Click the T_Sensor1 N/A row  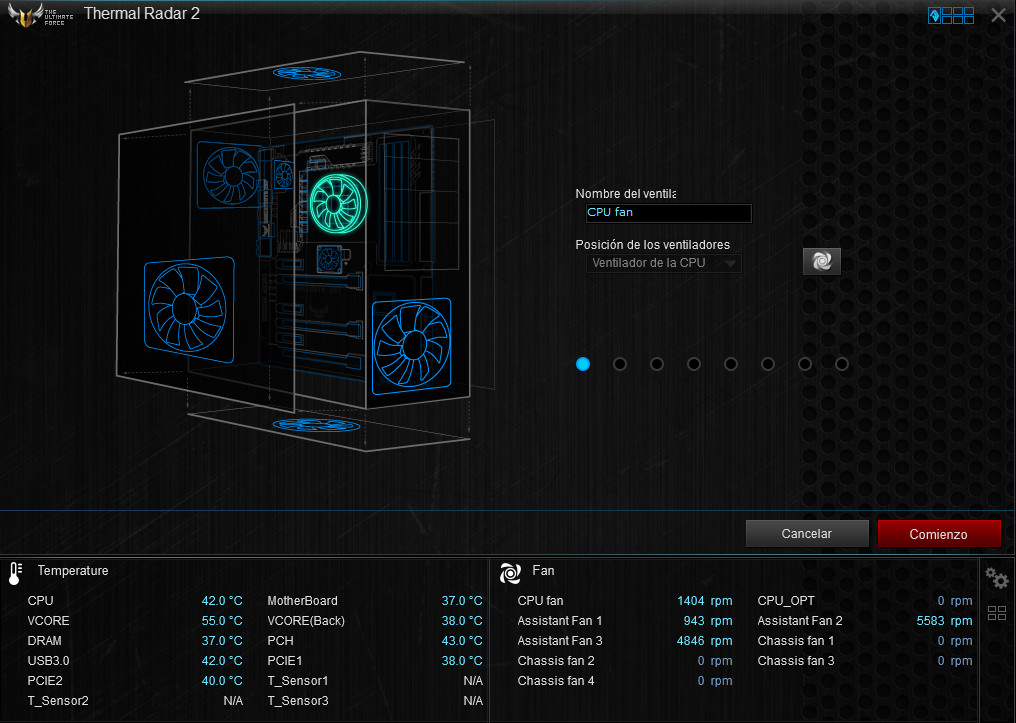pos(375,681)
